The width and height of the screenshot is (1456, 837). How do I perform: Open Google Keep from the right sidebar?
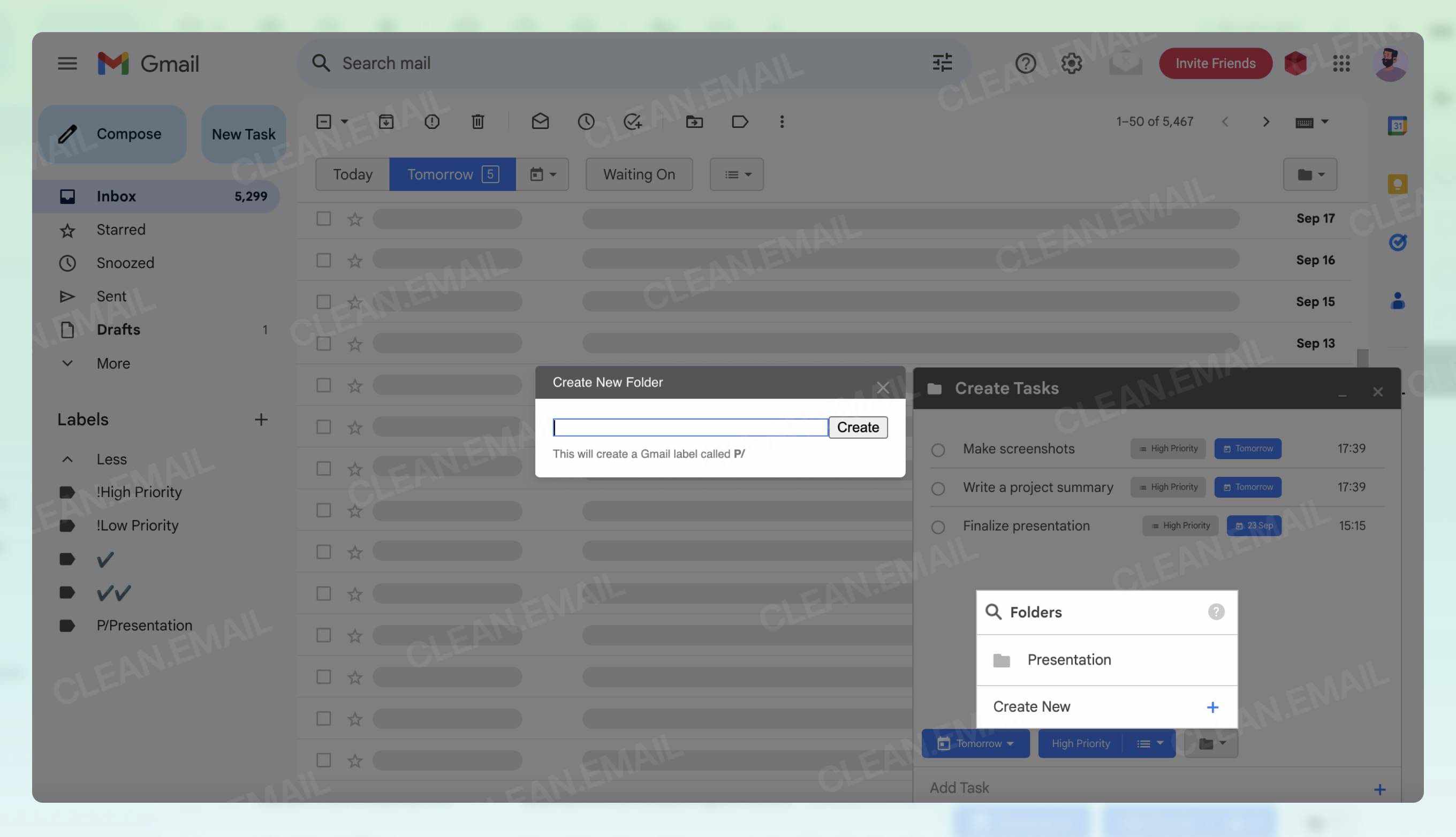(1398, 183)
